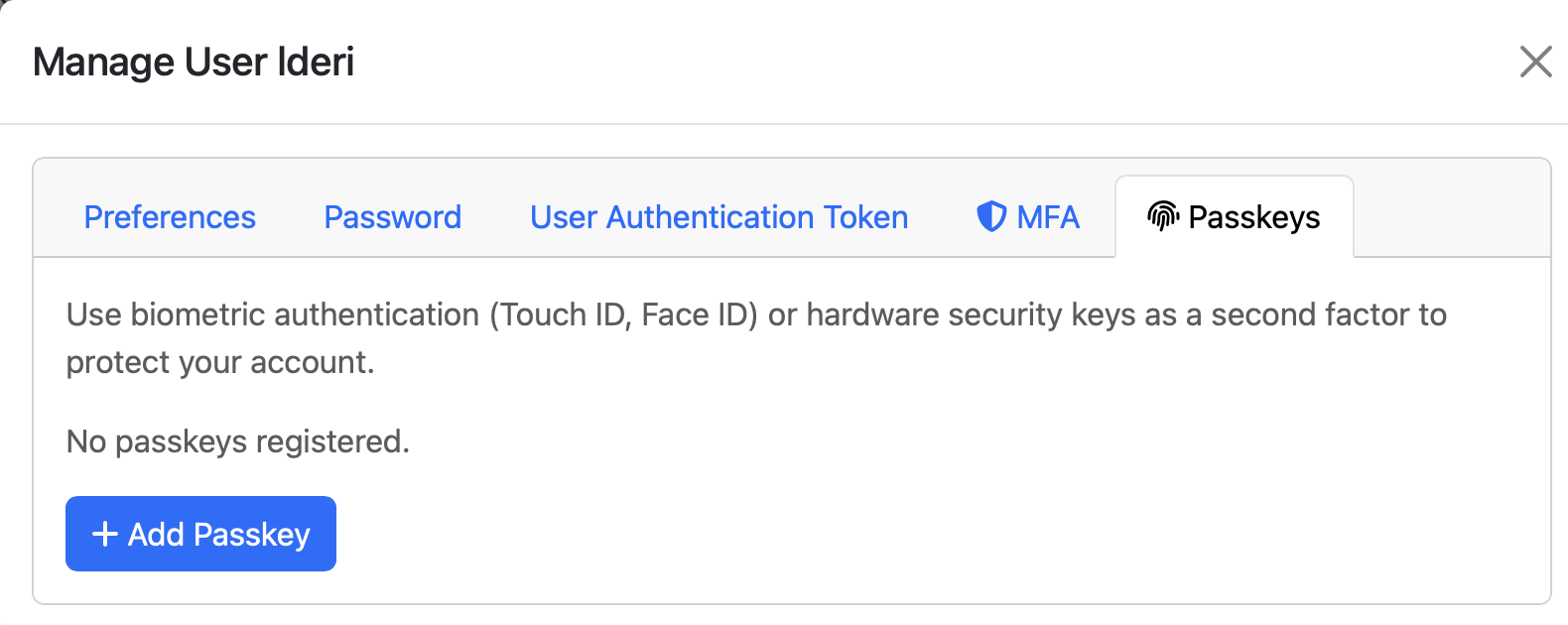Open the Password tab
This screenshot has width=1568, height=625.
pos(392,216)
